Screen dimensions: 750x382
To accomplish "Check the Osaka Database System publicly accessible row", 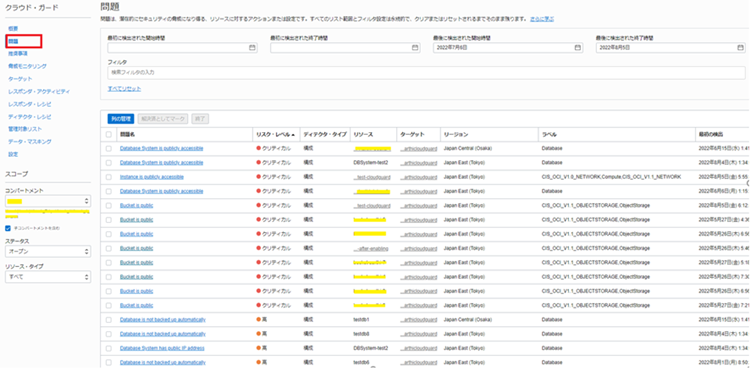I will coord(109,148).
